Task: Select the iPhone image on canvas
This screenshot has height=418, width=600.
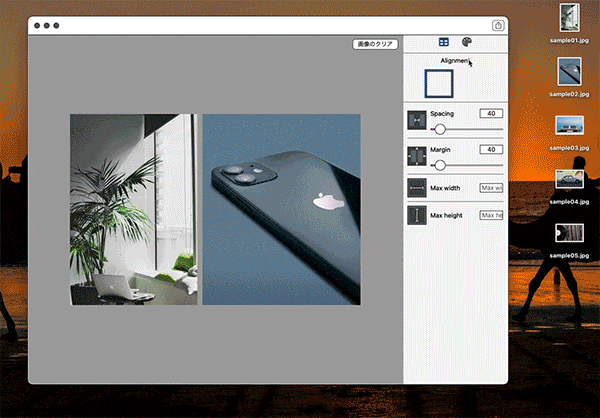Action: (281, 209)
